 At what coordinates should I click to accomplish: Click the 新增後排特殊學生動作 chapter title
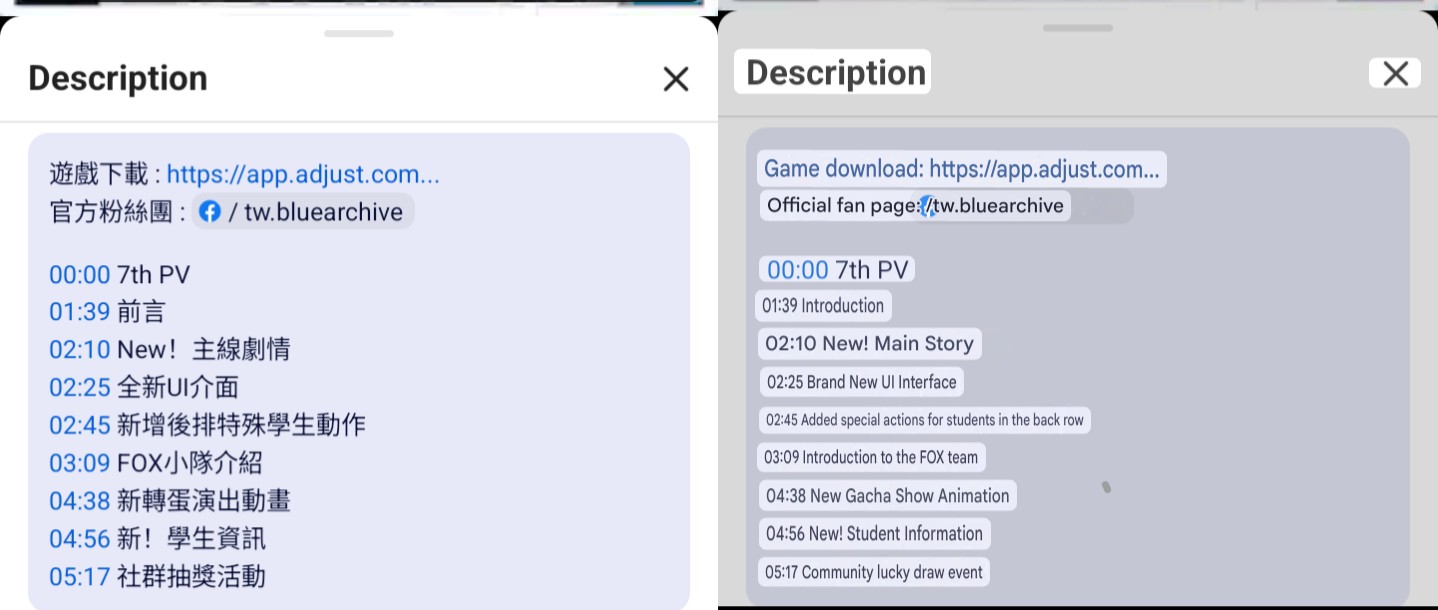[241, 425]
